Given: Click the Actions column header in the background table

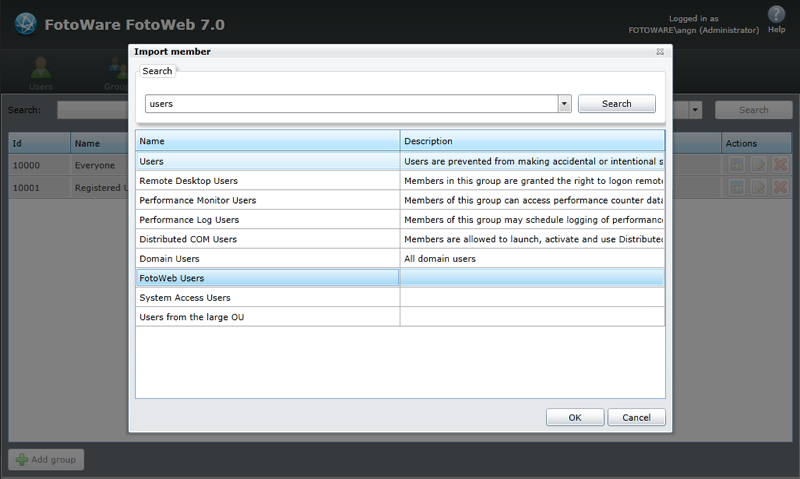Looking at the screenshot, I should 757,143.
